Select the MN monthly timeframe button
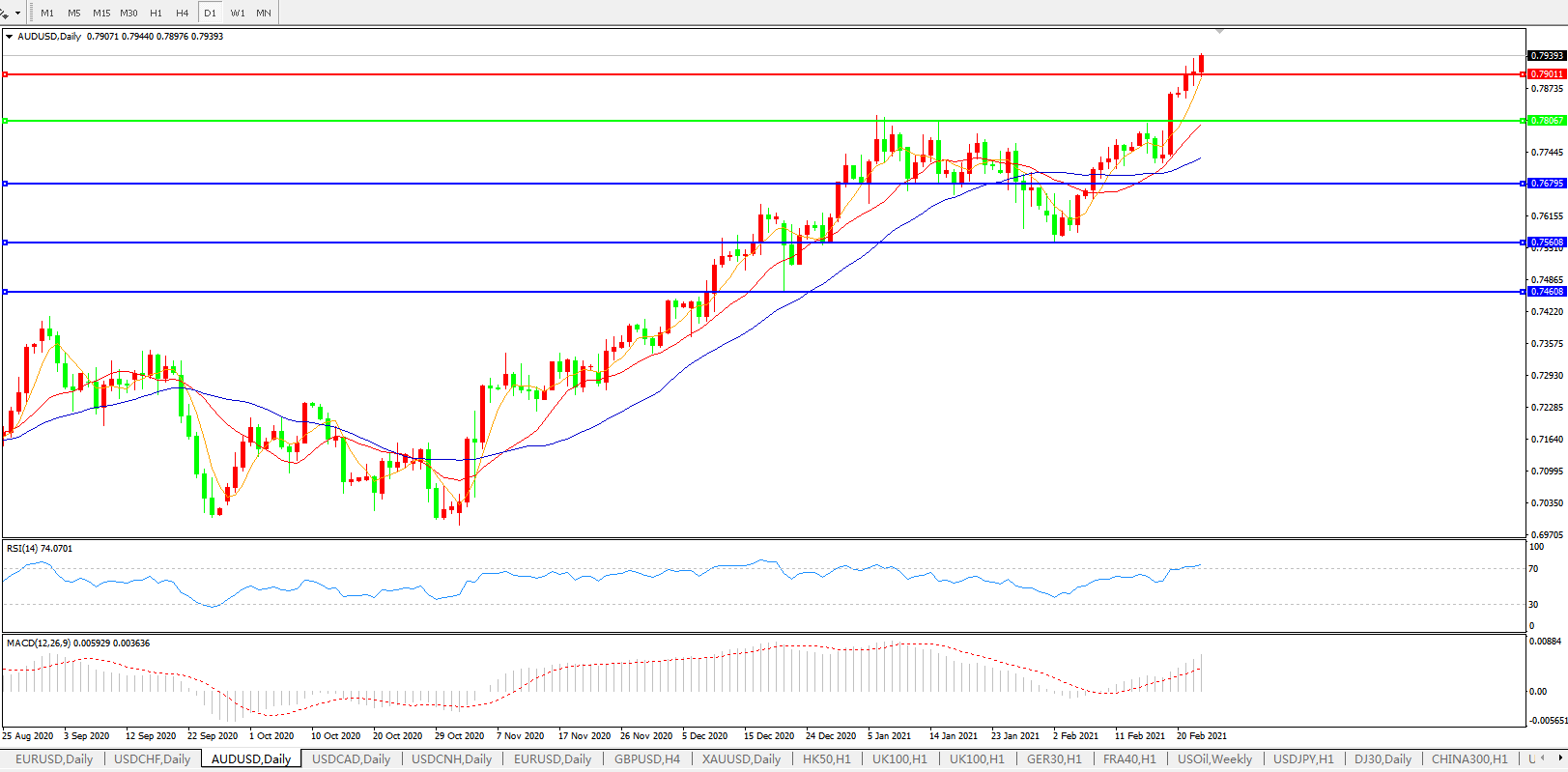Viewport: 1568px width, 772px height. point(264,13)
